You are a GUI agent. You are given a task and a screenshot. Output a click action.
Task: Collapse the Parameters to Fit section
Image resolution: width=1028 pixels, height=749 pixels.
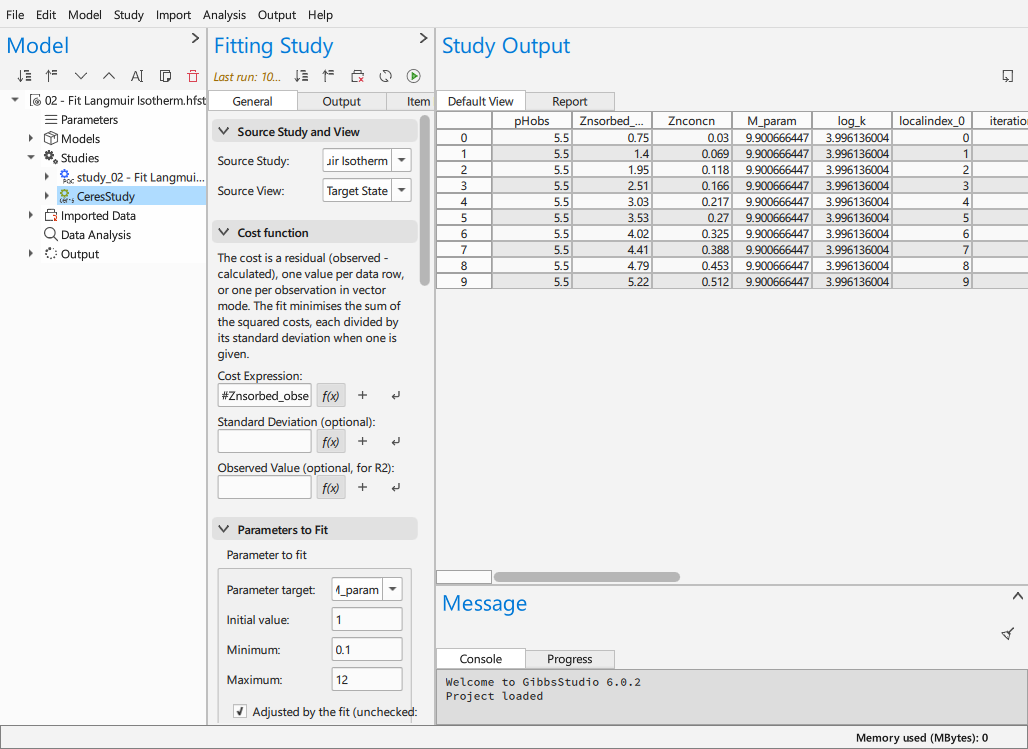(224, 529)
